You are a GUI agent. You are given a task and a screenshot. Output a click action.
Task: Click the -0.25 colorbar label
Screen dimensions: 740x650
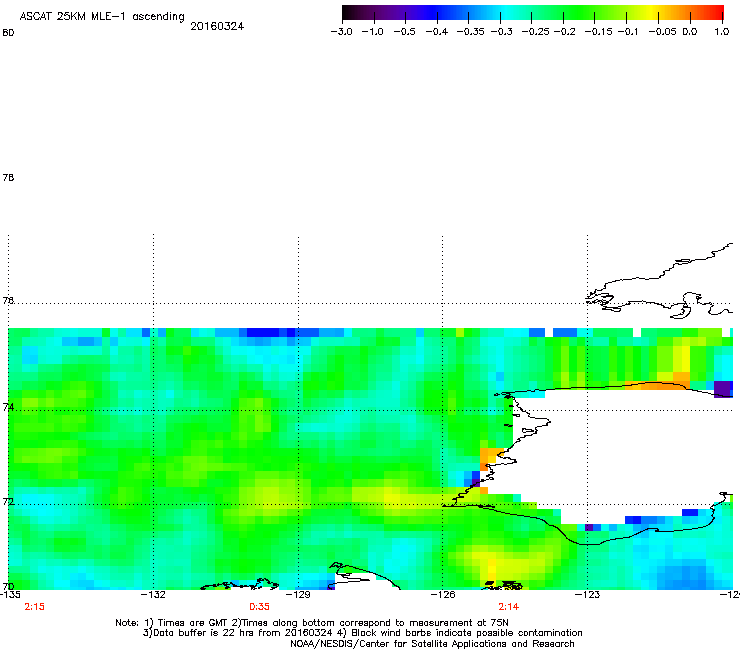536,32
